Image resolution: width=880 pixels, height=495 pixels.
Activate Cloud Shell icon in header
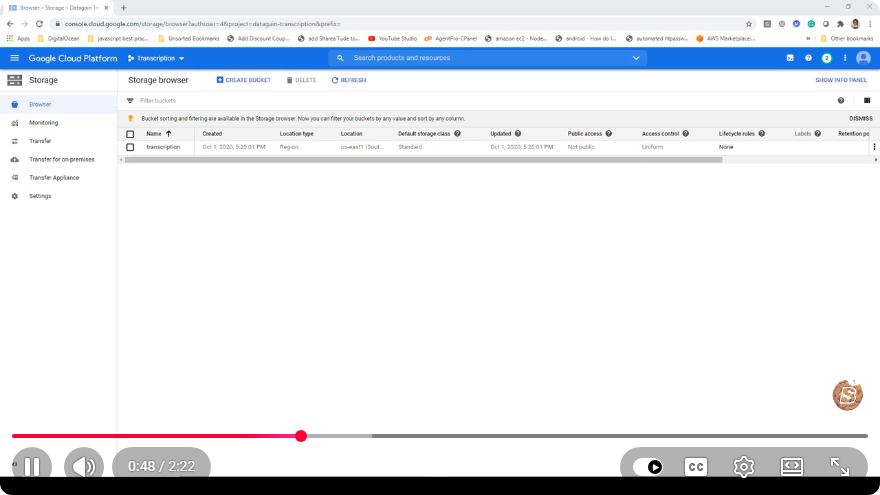(x=790, y=58)
